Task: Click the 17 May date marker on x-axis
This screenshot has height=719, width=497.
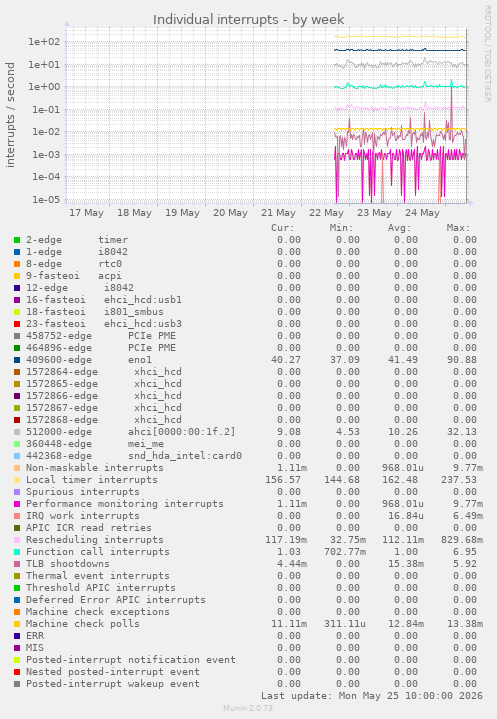Action: [86, 213]
